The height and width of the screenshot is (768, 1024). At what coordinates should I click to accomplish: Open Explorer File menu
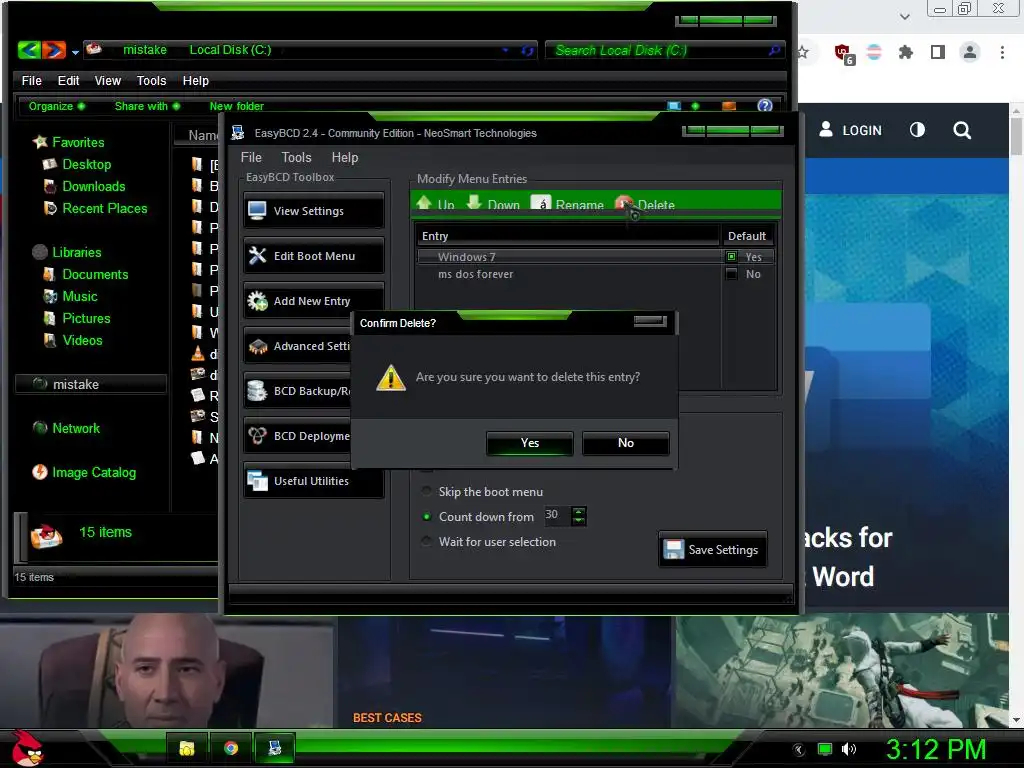[x=31, y=80]
